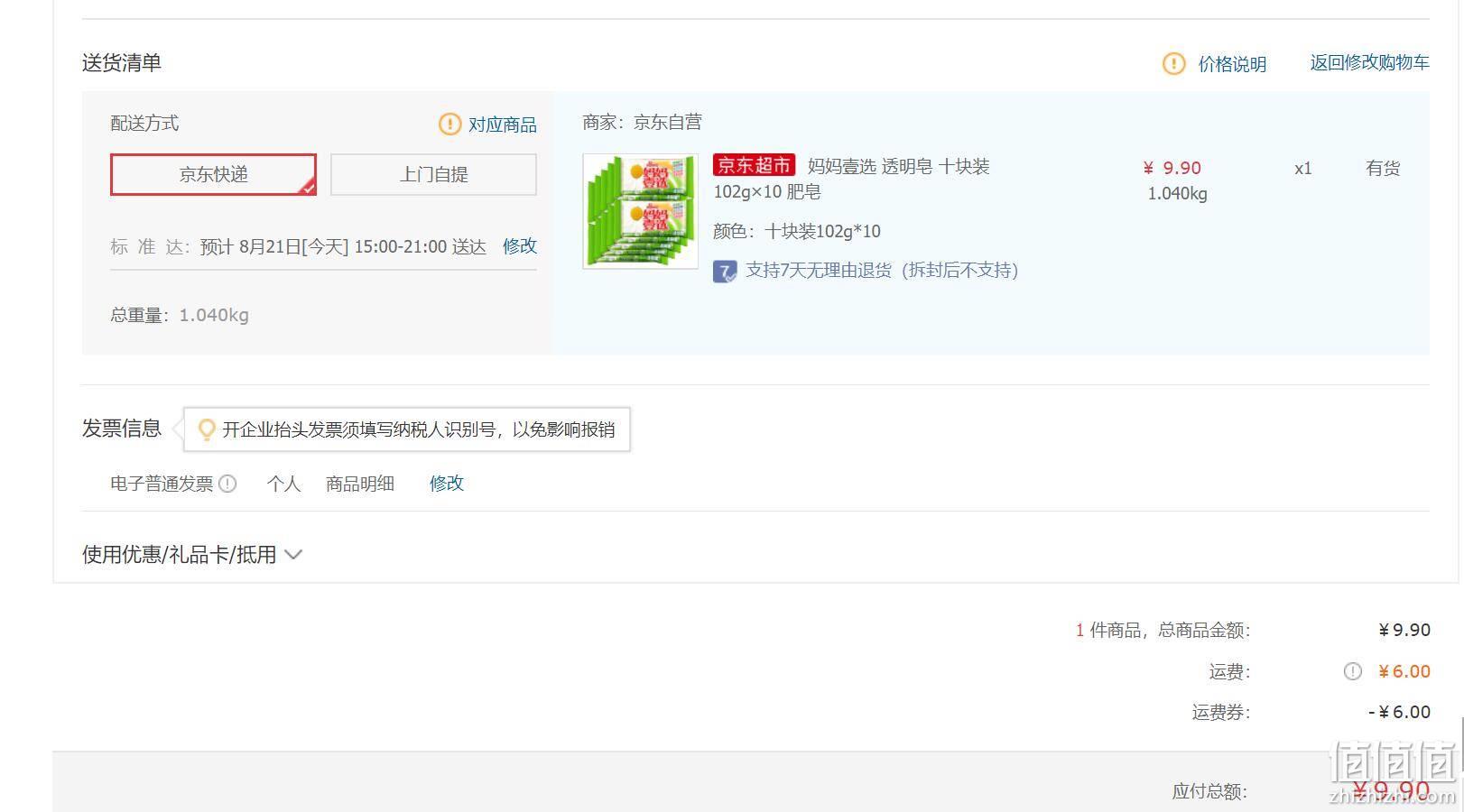1464x812 pixels.
Task: Modify invoice info via 修改 link
Action: tap(447, 483)
